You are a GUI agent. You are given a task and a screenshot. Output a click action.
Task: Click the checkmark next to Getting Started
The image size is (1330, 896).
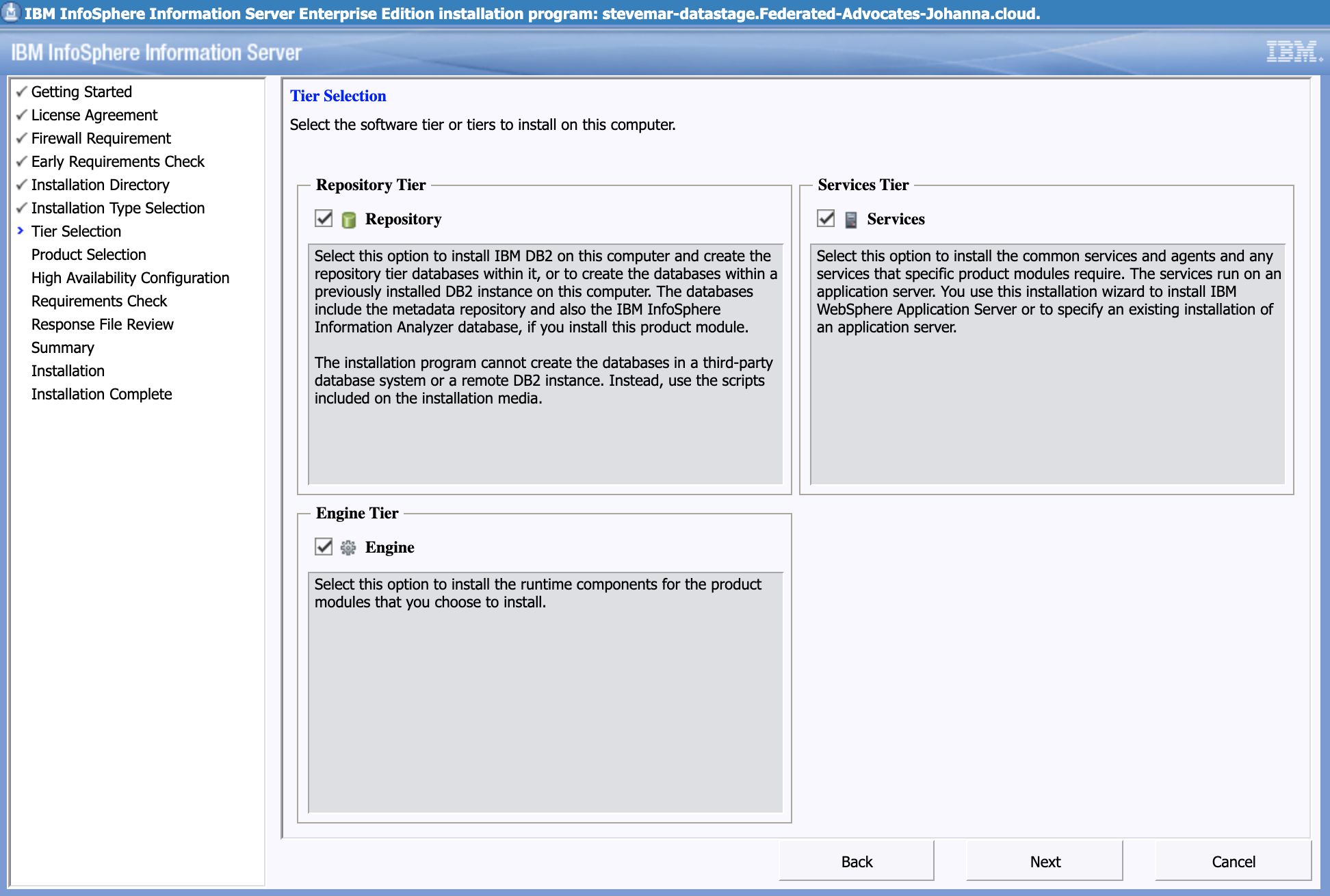22,92
